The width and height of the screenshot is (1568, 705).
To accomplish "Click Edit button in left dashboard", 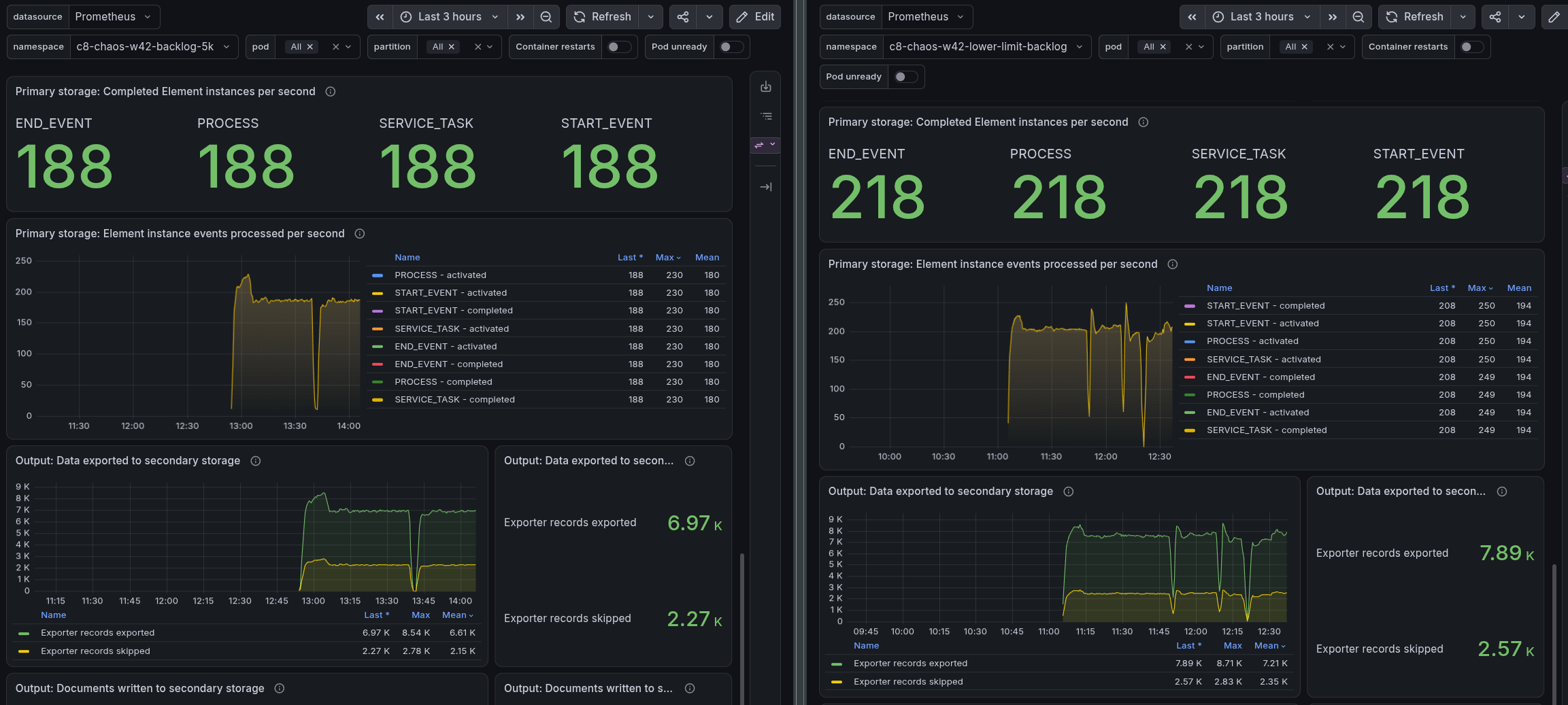I will (755, 17).
